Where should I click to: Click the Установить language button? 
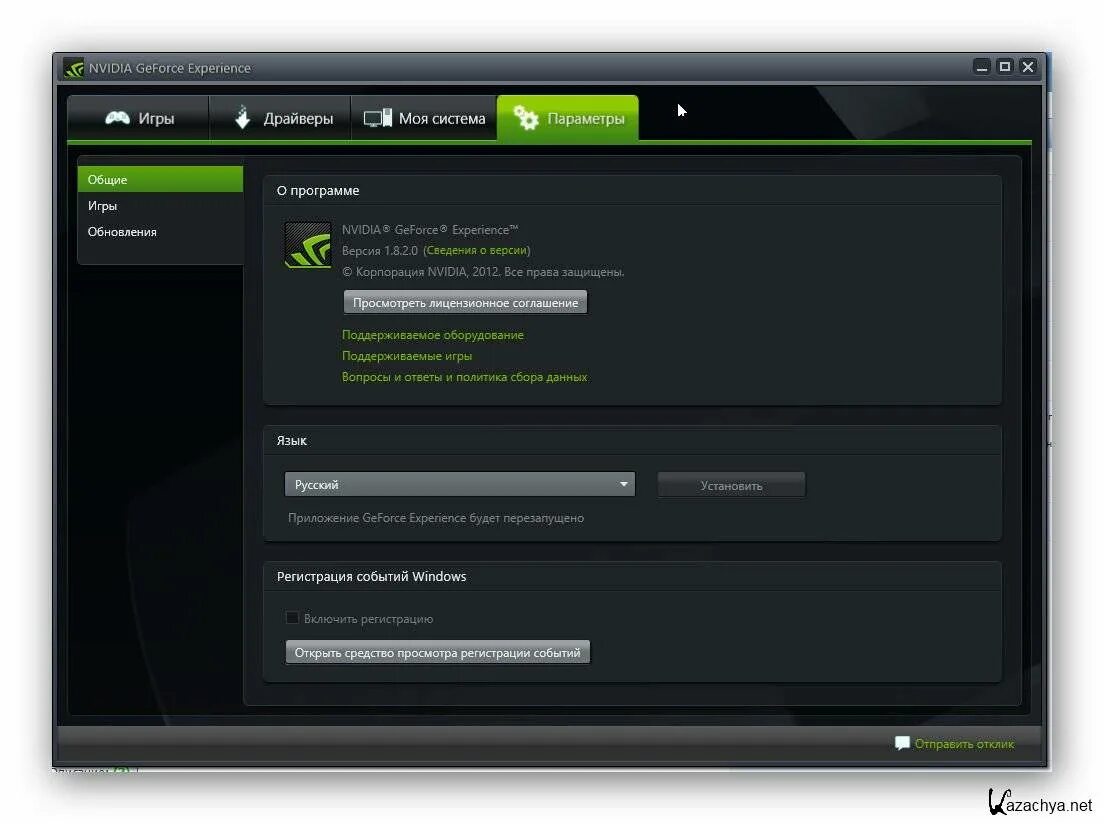point(731,485)
